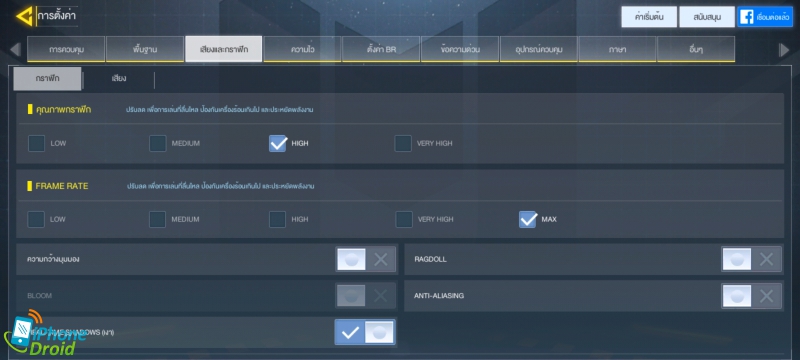Image resolution: width=800 pixels, height=360 pixels.
Task: Click the Facebook logo icon
Action: click(746, 17)
